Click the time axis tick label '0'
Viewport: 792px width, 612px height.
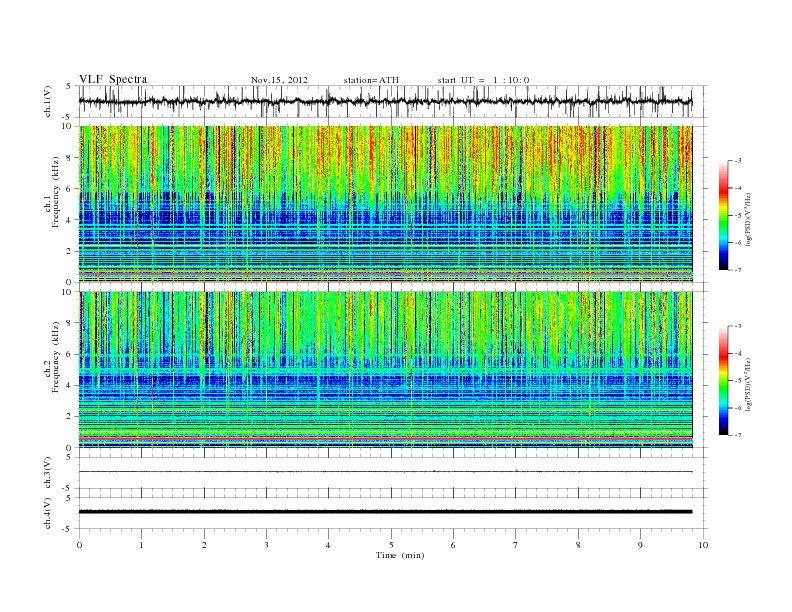tap(79, 545)
